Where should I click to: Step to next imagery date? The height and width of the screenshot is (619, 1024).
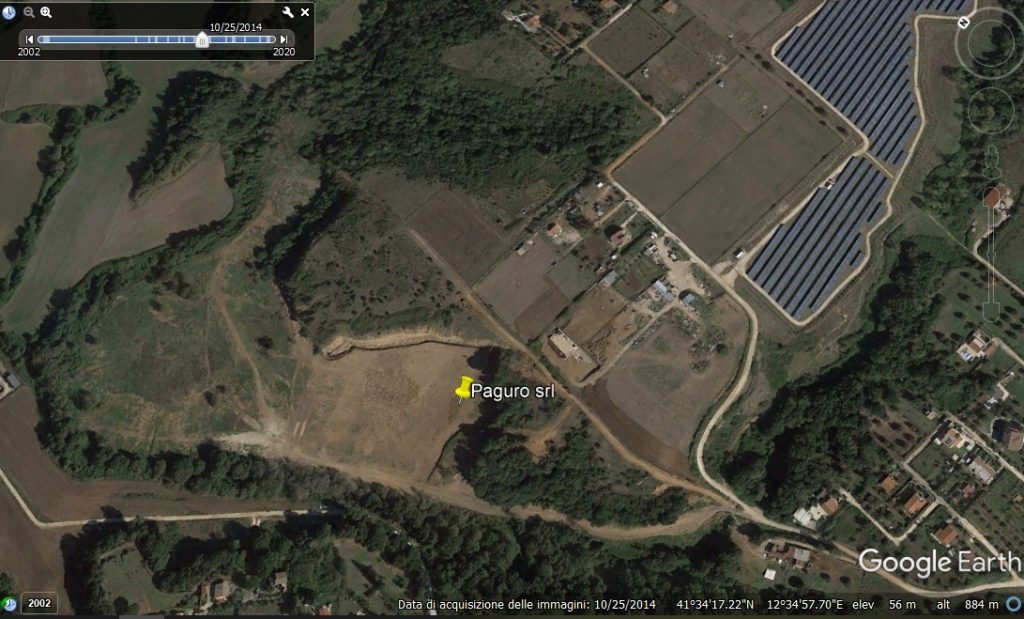point(283,39)
